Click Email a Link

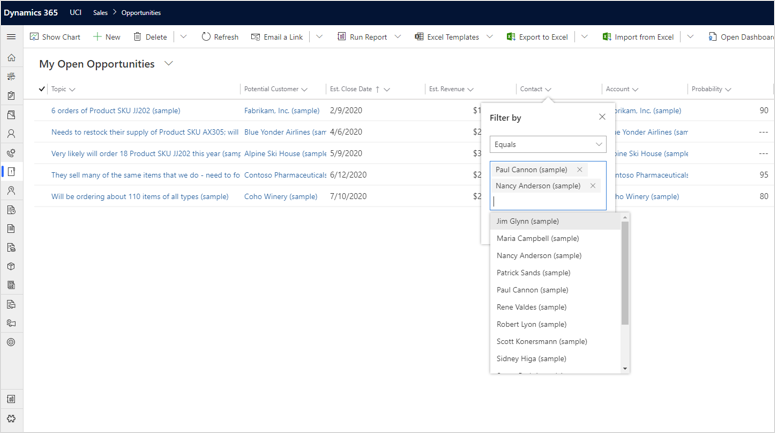pyautogui.click(x=277, y=37)
